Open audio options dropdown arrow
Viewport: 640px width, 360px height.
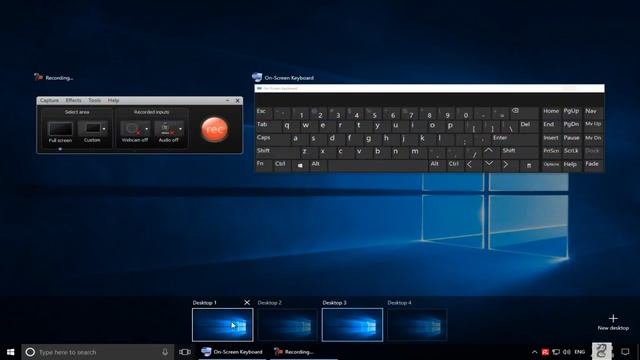pyautogui.click(x=180, y=129)
